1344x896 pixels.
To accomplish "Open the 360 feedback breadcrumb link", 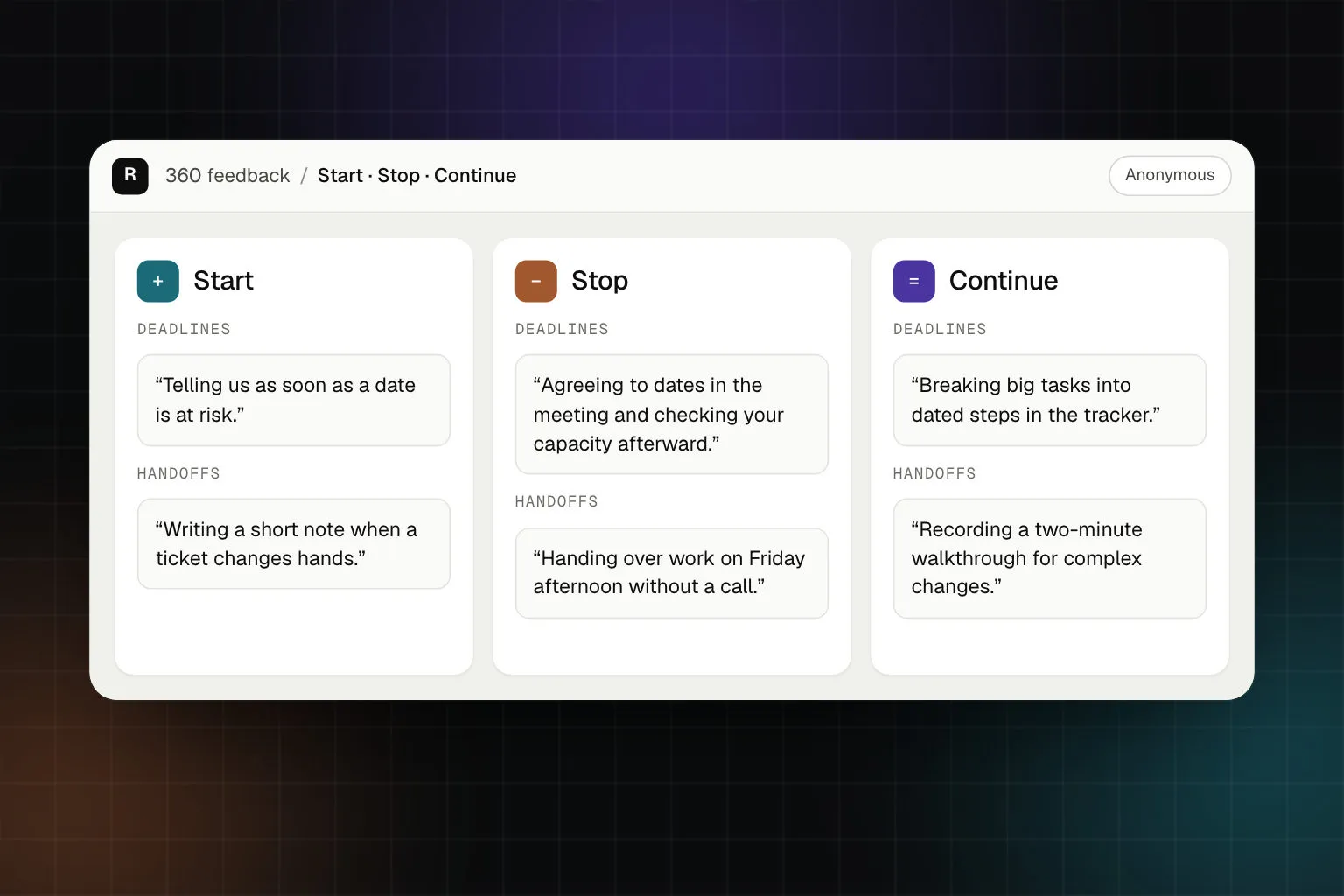I will click(227, 176).
